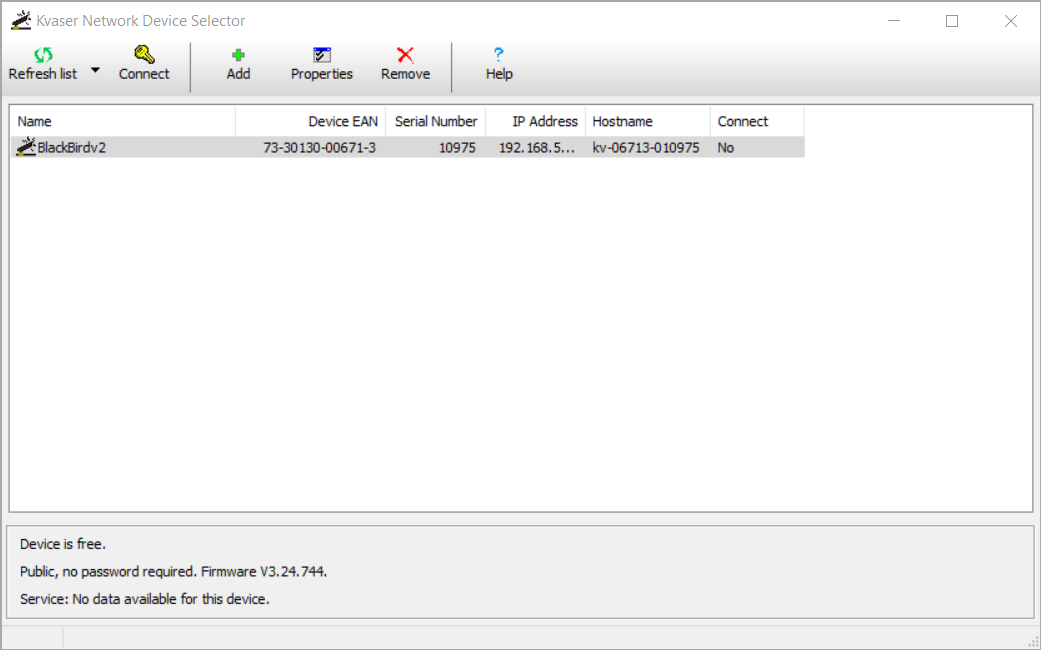Click serial number 10975 cell
This screenshot has width=1041, height=650.
tap(457, 147)
